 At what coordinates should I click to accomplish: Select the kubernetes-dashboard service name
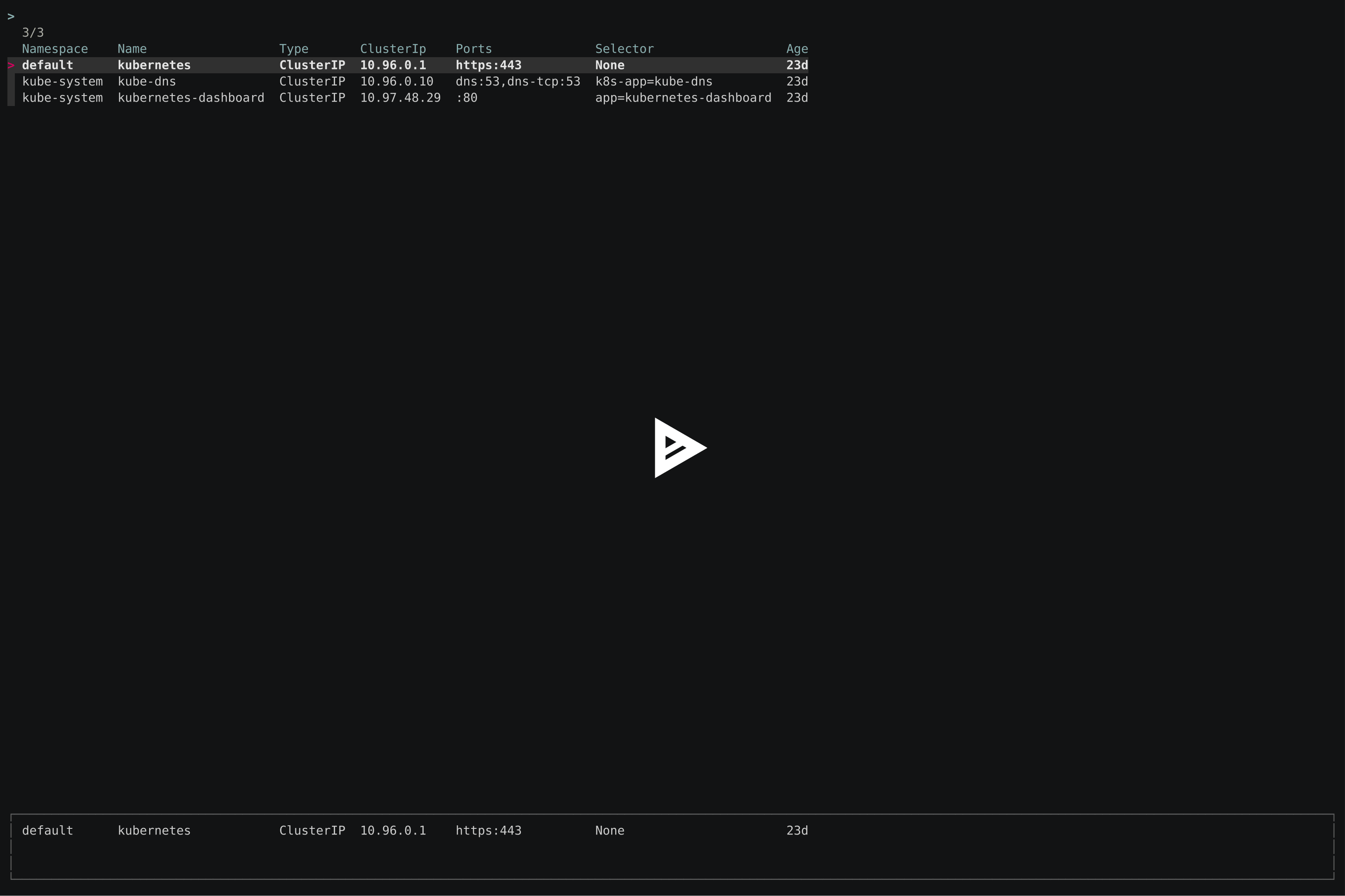click(191, 98)
